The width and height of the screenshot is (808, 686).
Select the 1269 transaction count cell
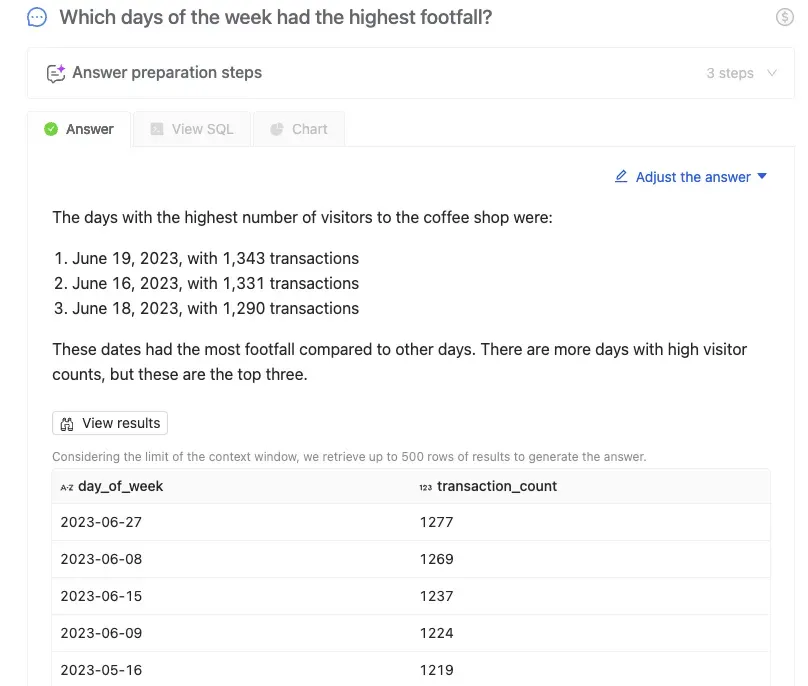pos(437,559)
